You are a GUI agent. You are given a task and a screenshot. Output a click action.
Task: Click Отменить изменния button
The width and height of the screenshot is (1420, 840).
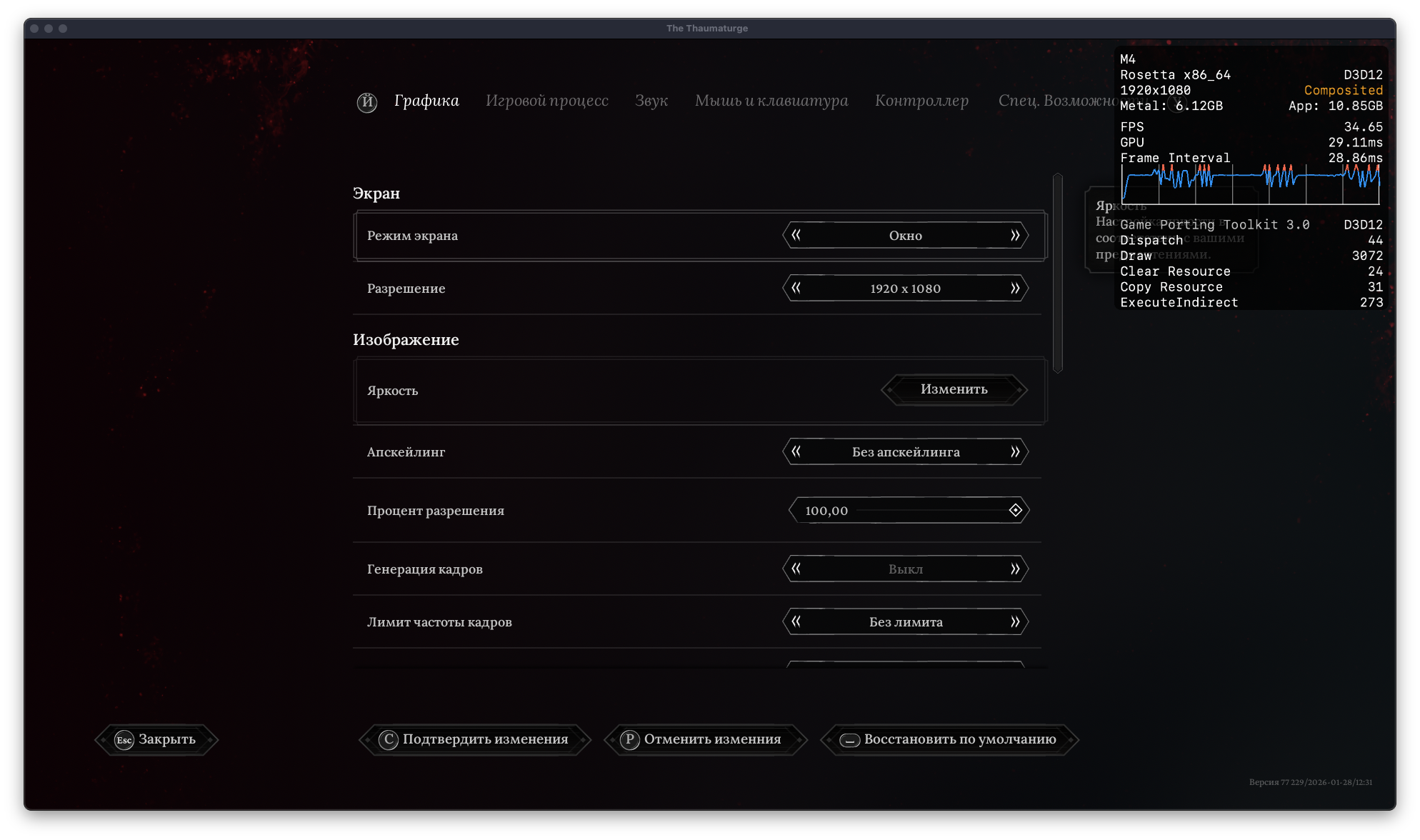click(705, 739)
